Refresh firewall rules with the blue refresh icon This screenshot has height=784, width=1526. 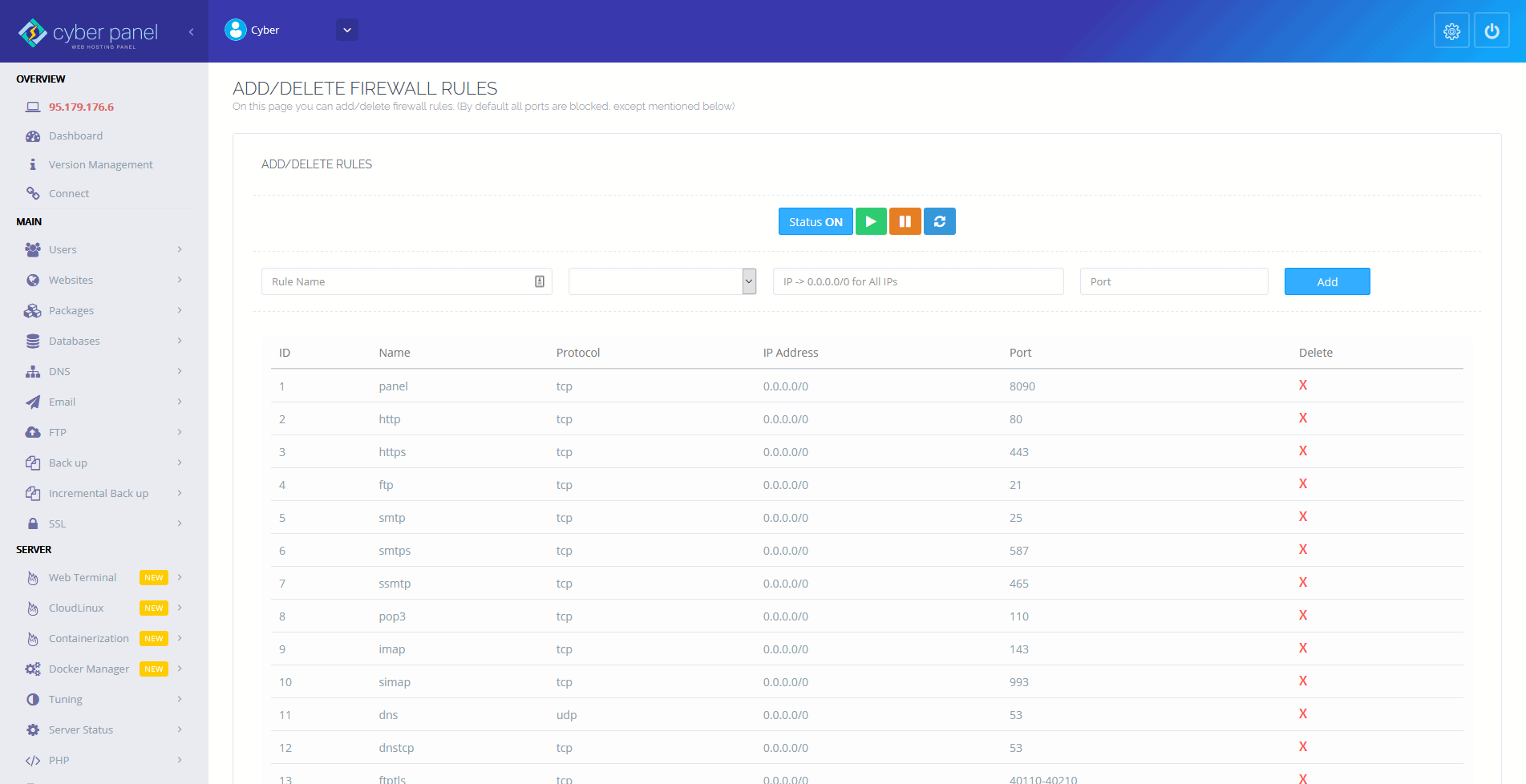pos(939,221)
